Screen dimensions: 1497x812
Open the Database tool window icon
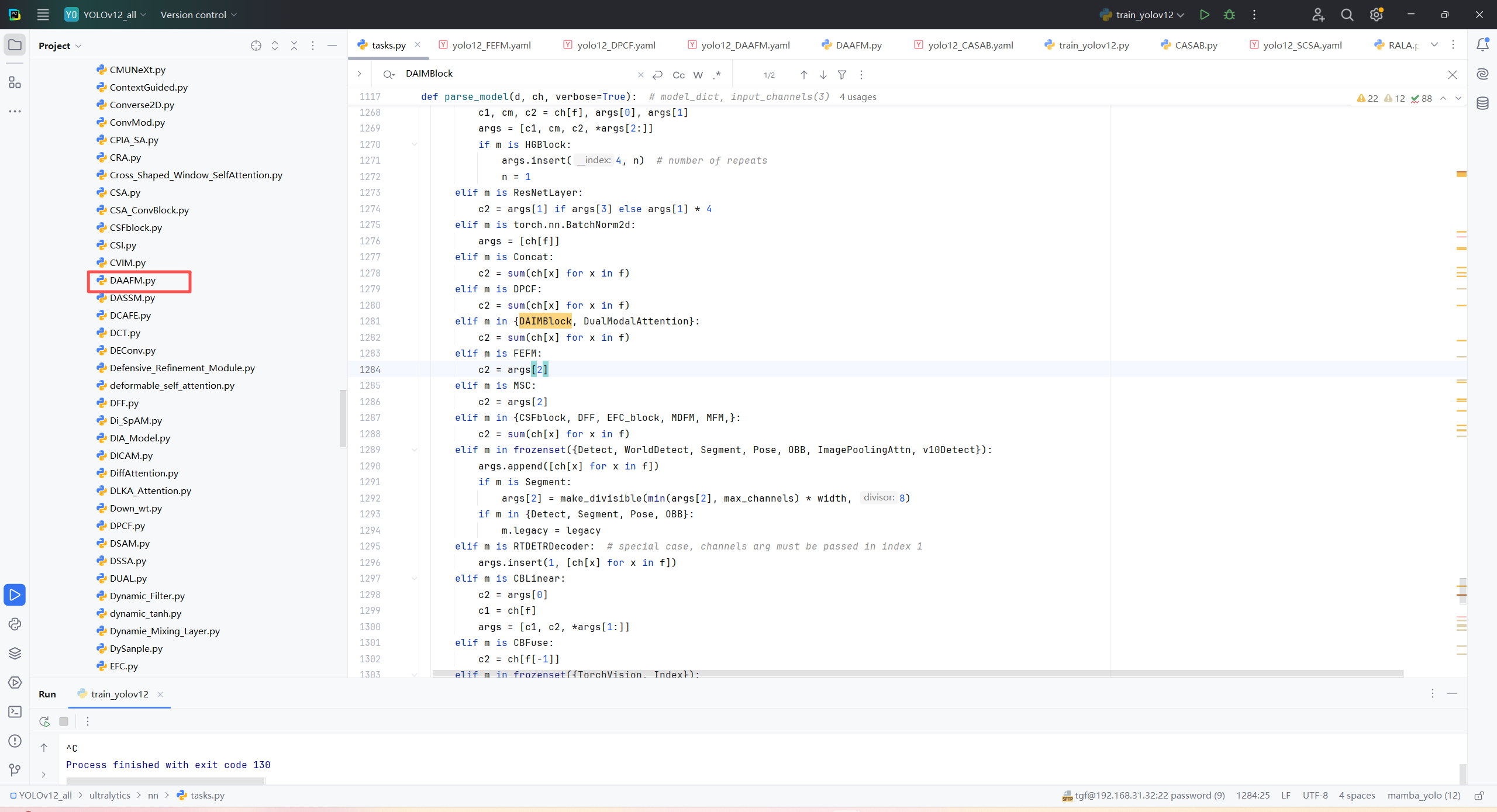[x=1482, y=103]
